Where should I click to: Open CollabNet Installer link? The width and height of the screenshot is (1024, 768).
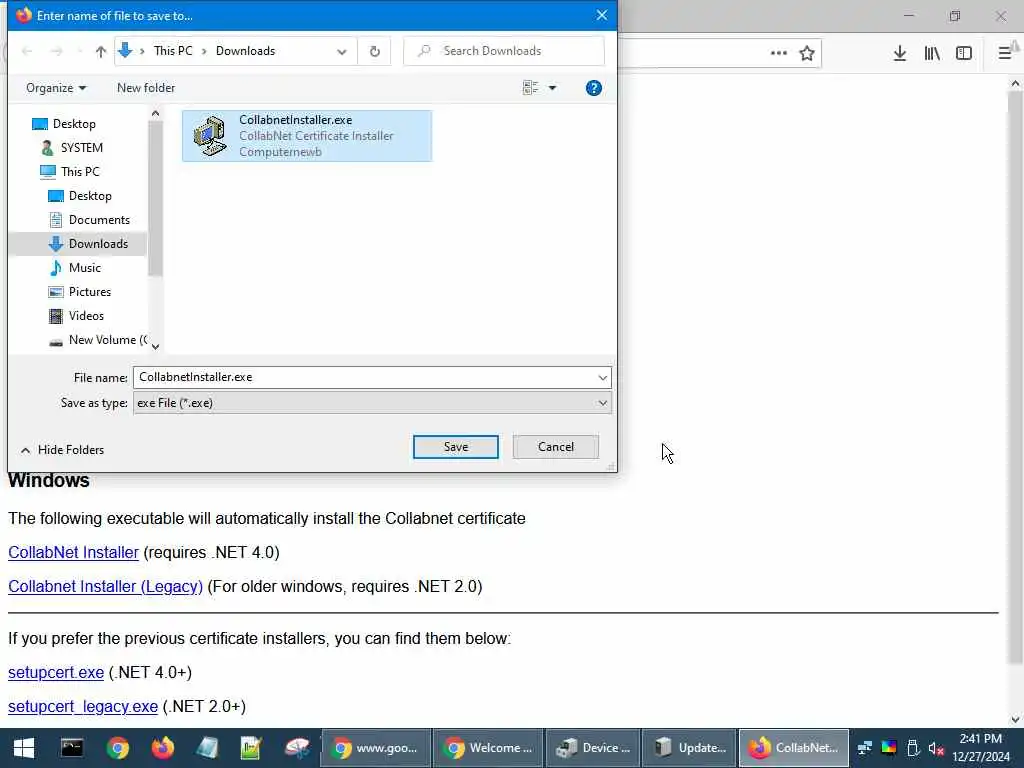point(74,552)
